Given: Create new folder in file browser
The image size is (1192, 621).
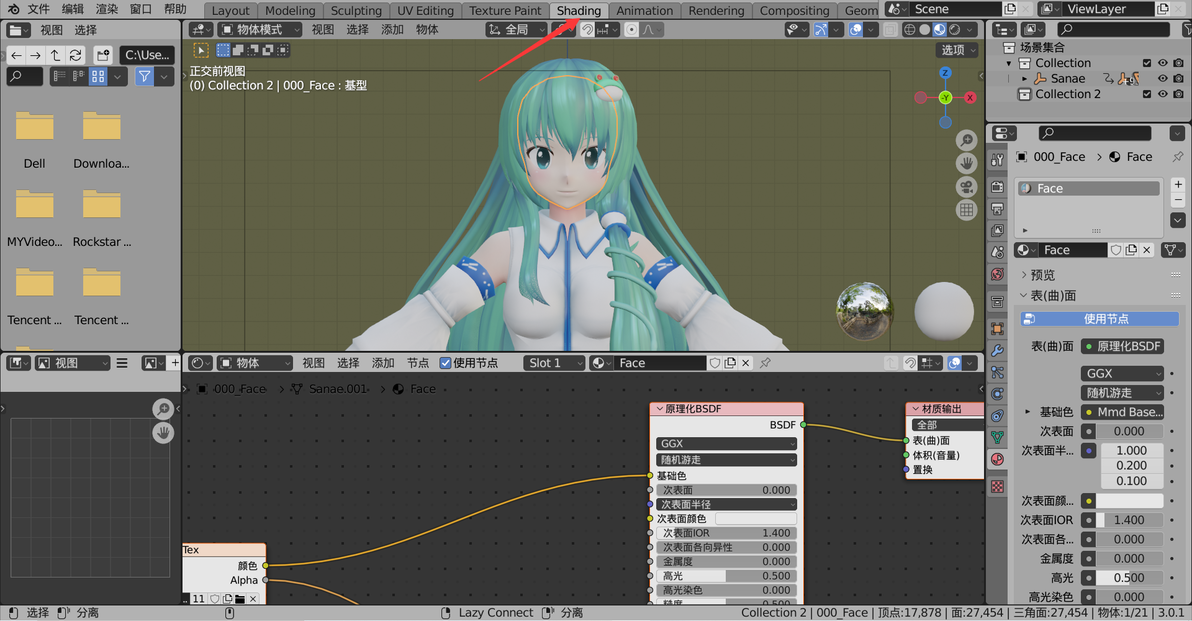Looking at the screenshot, I should click(x=103, y=55).
